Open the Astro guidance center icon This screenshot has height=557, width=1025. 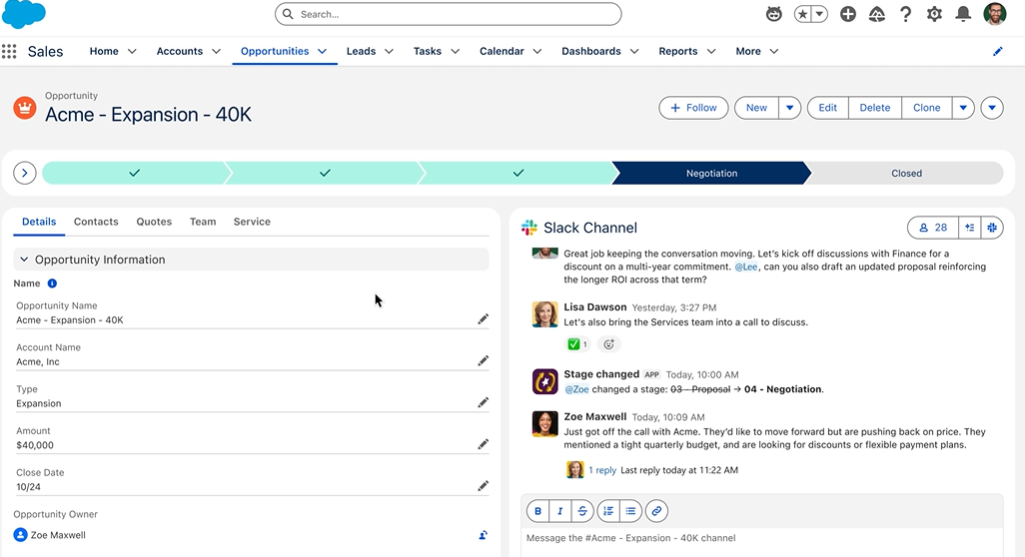[x=774, y=14]
